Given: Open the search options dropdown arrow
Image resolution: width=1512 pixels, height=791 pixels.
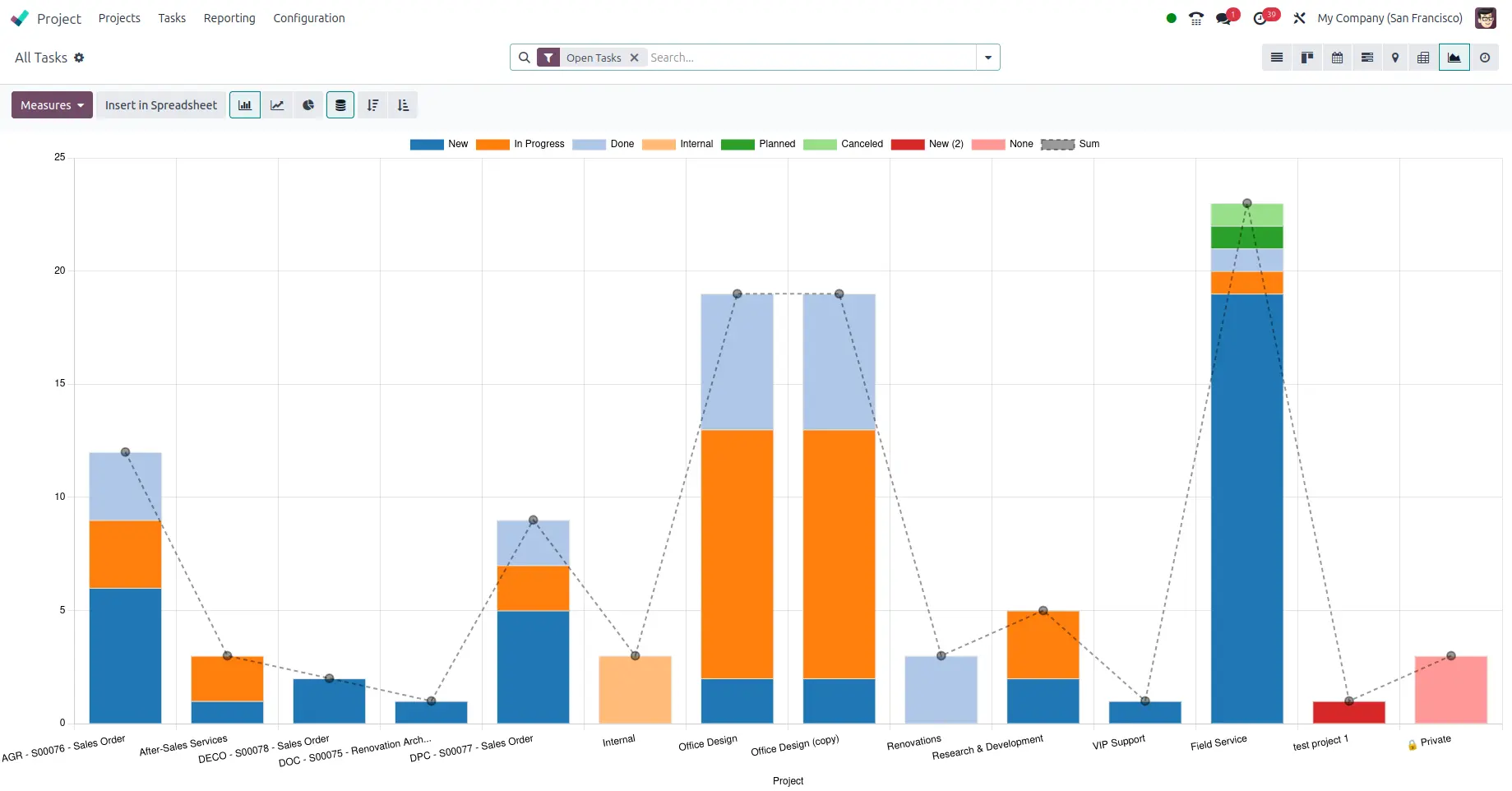Looking at the screenshot, I should 987,58.
